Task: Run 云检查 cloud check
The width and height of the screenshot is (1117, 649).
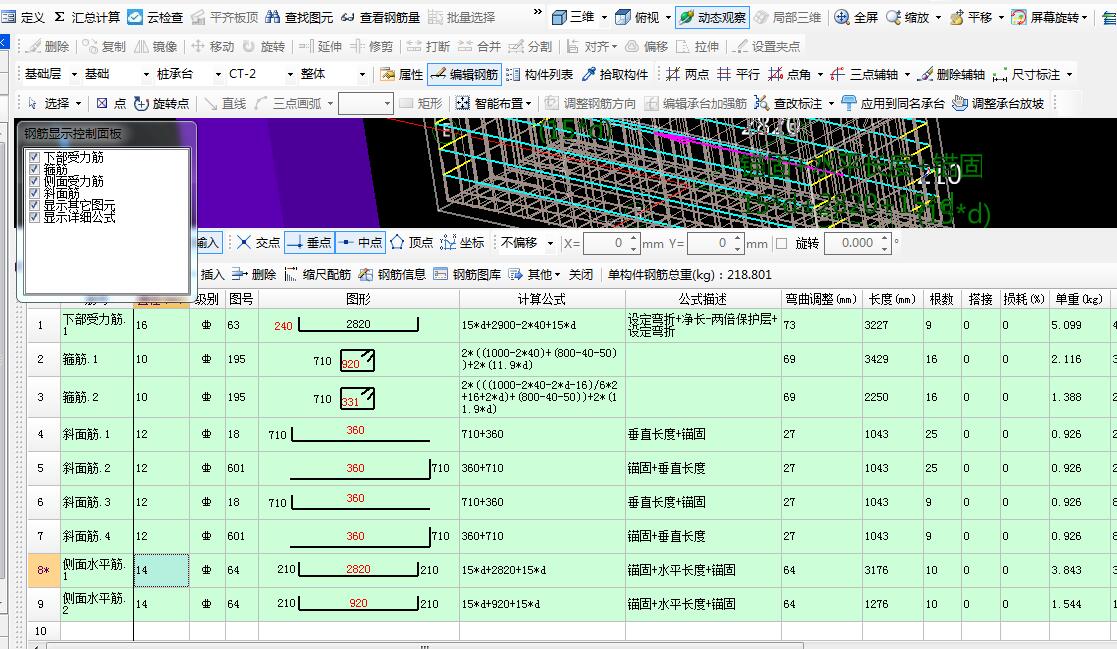Action: (x=155, y=17)
